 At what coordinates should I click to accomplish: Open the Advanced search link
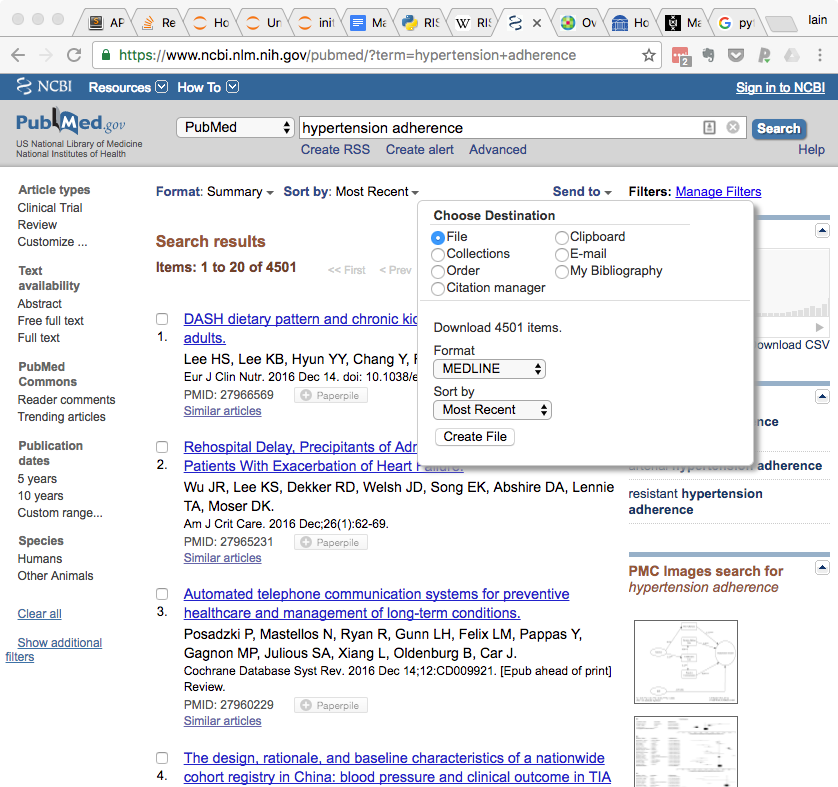498,150
